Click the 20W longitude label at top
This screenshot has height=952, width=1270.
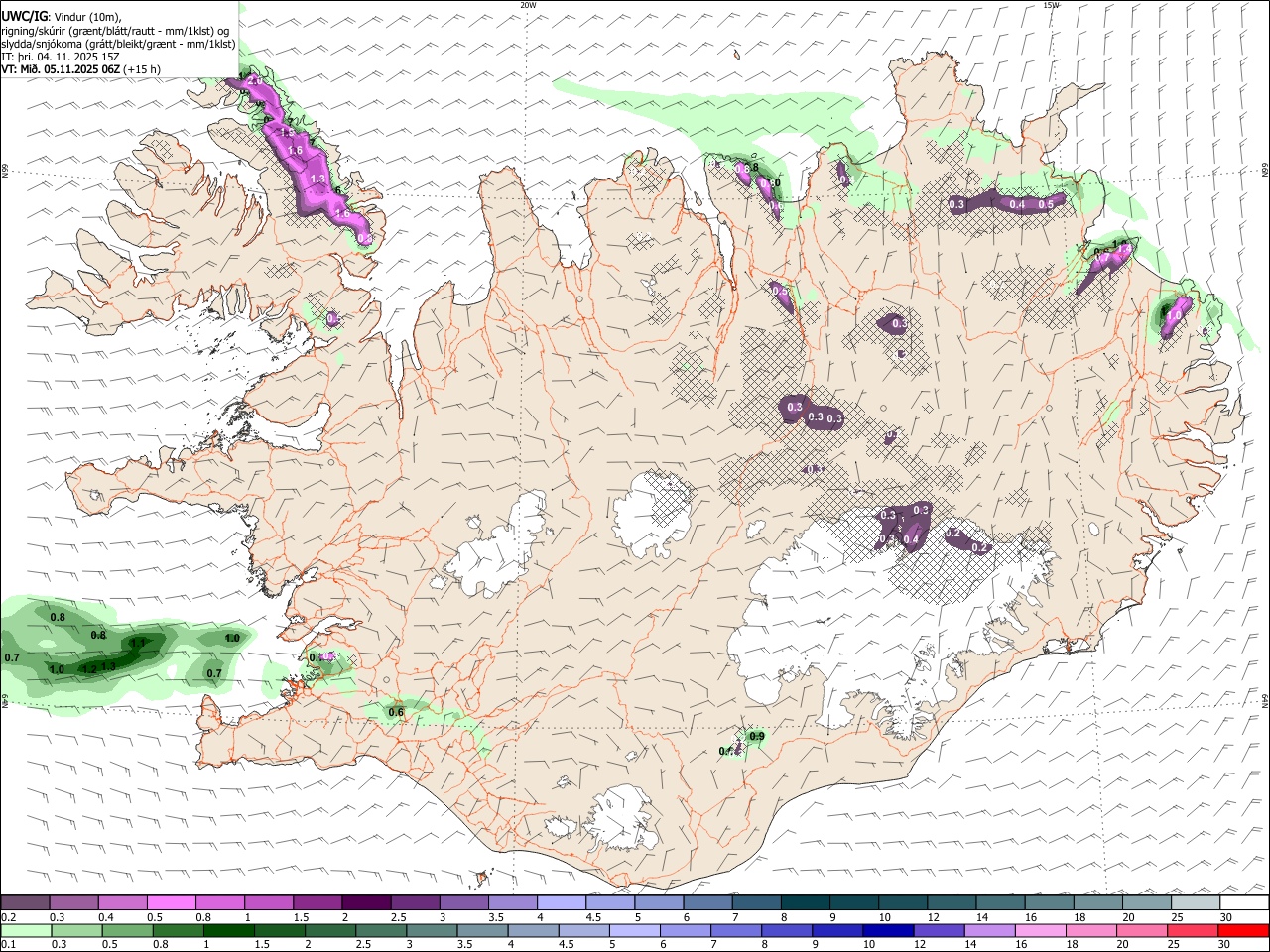point(528,5)
